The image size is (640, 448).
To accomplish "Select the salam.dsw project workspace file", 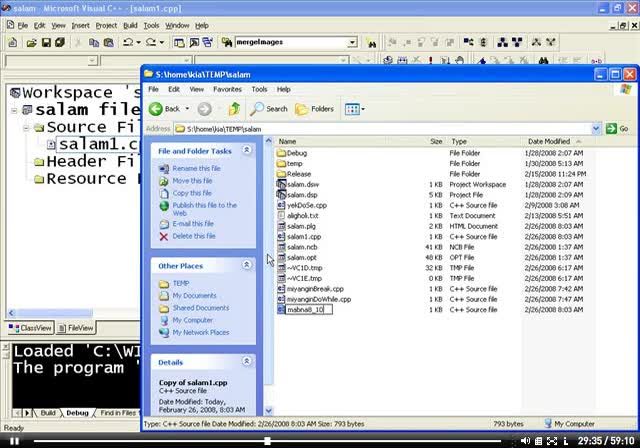I will pyautogui.click(x=303, y=185).
